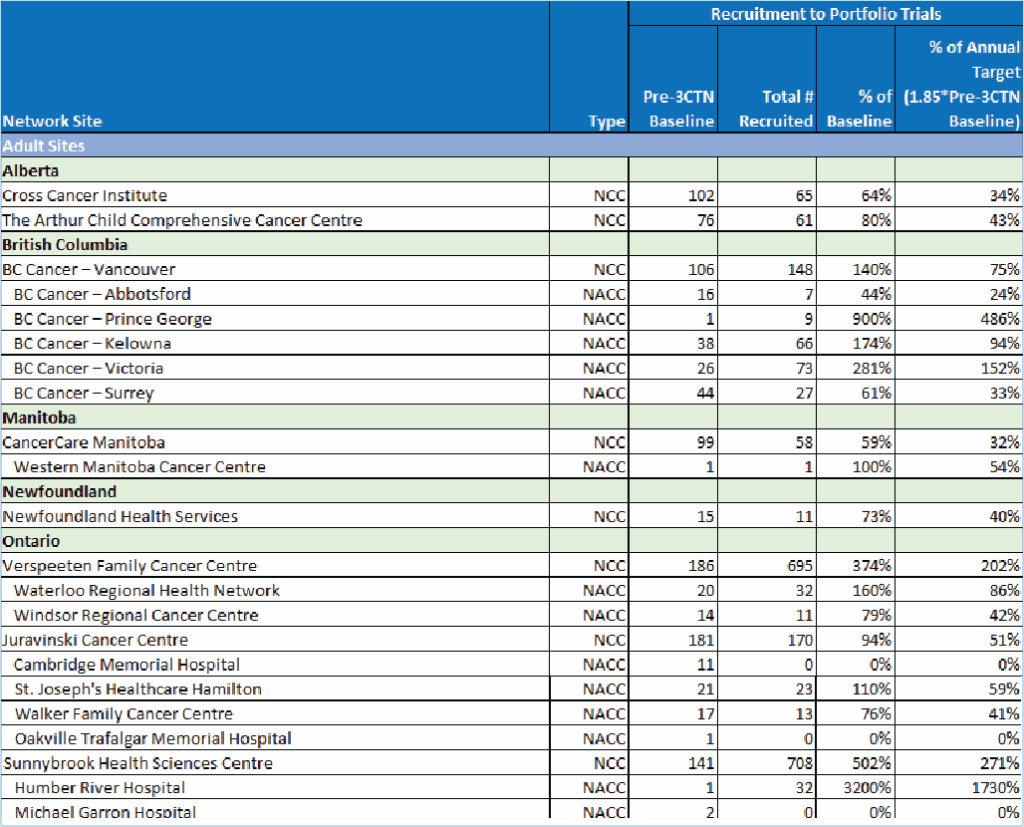
Task: Select the 'Recruitment to Portfolio Trials' heading
Action: (x=826, y=14)
